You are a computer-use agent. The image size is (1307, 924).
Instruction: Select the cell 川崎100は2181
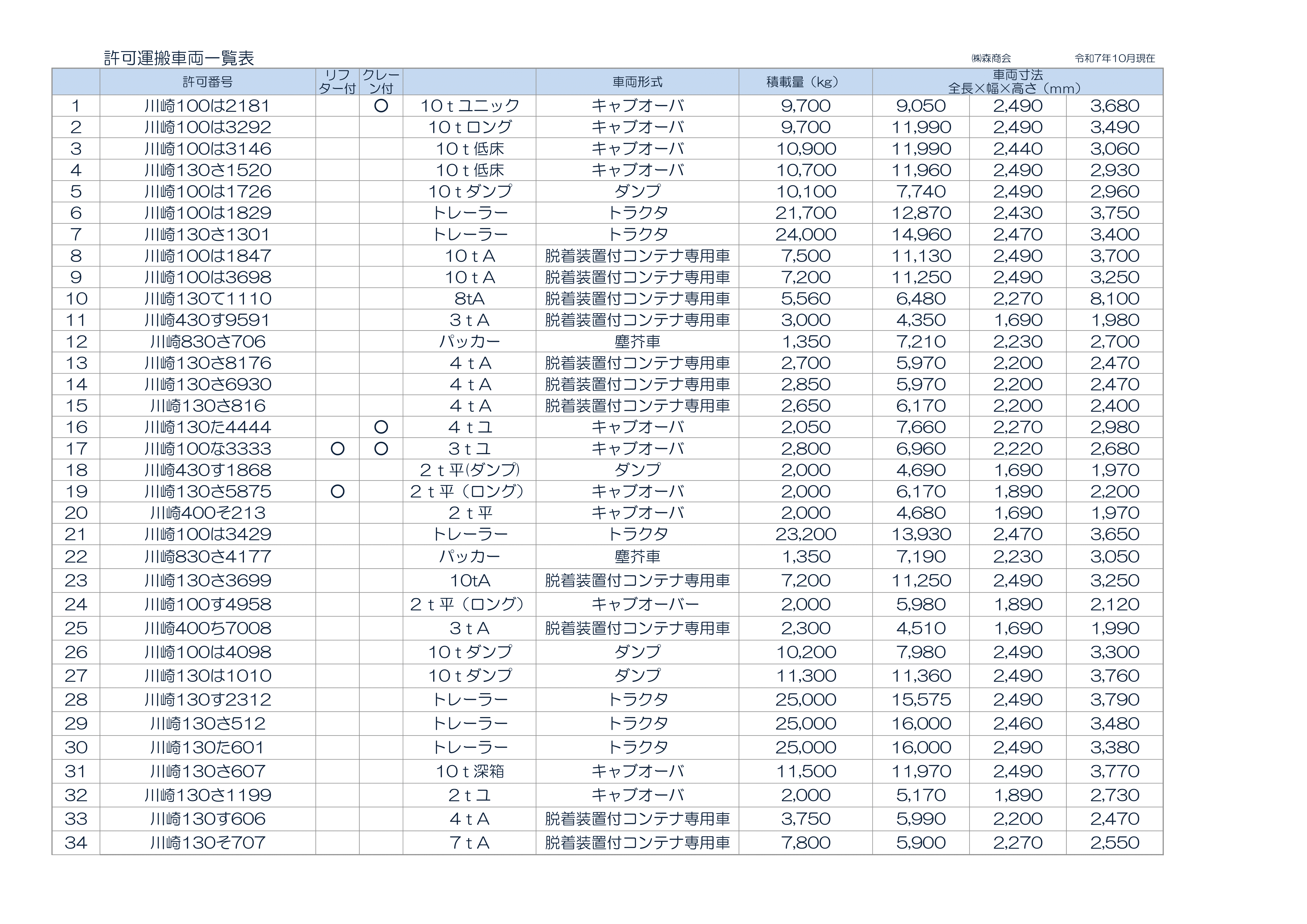(x=207, y=106)
